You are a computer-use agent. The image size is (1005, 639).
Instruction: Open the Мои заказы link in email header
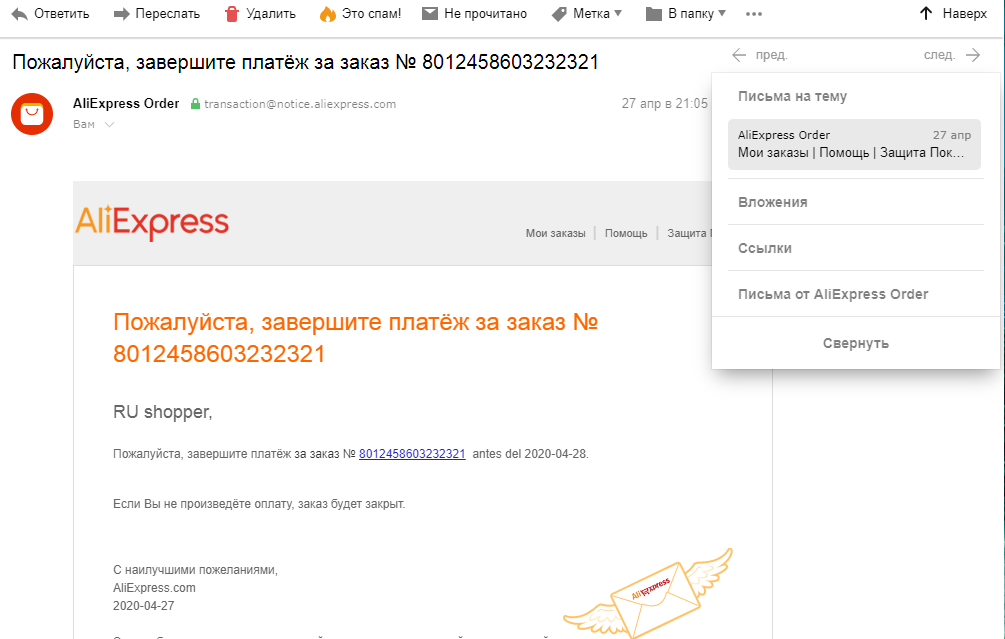[x=556, y=233]
